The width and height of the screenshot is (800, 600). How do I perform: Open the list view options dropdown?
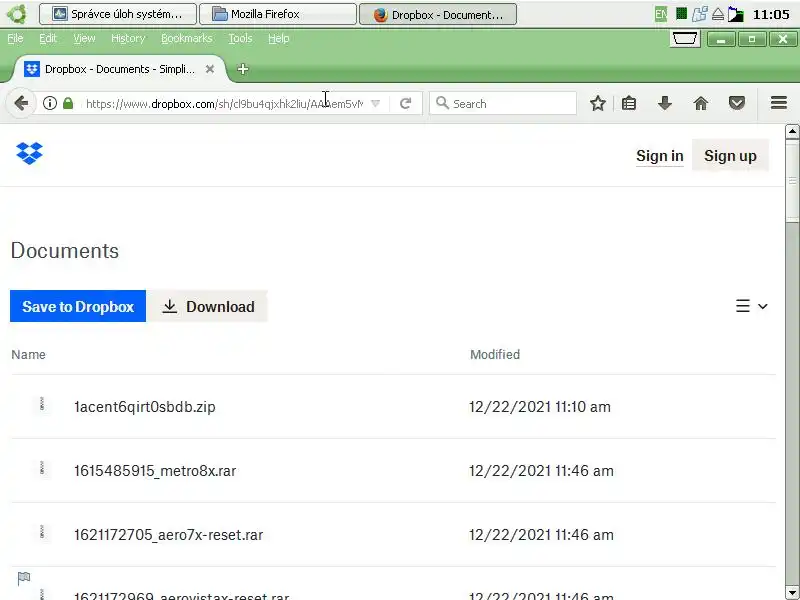pos(752,306)
